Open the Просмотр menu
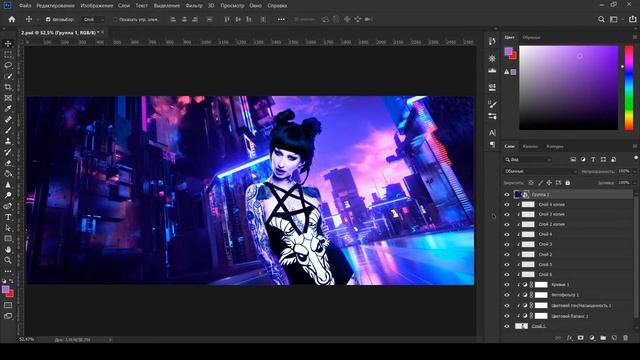The width and height of the screenshot is (640, 360). 232,6
